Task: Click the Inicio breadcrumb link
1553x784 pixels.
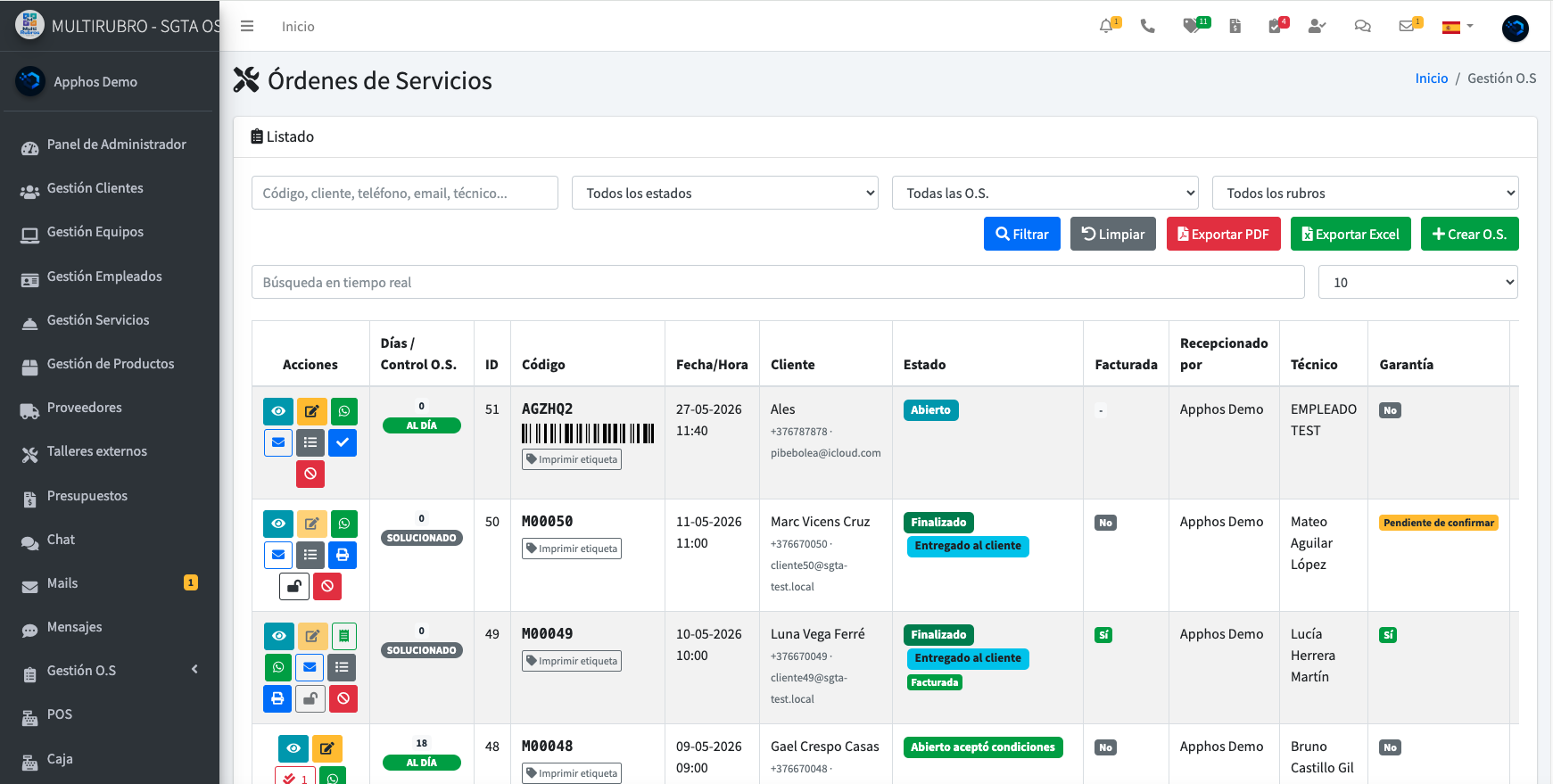Action: 1432,78
